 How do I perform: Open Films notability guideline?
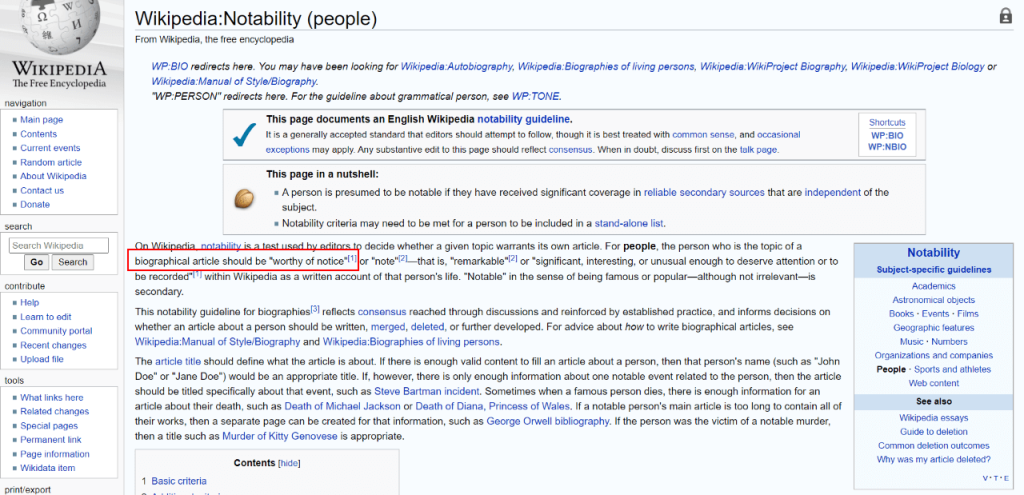point(967,313)
